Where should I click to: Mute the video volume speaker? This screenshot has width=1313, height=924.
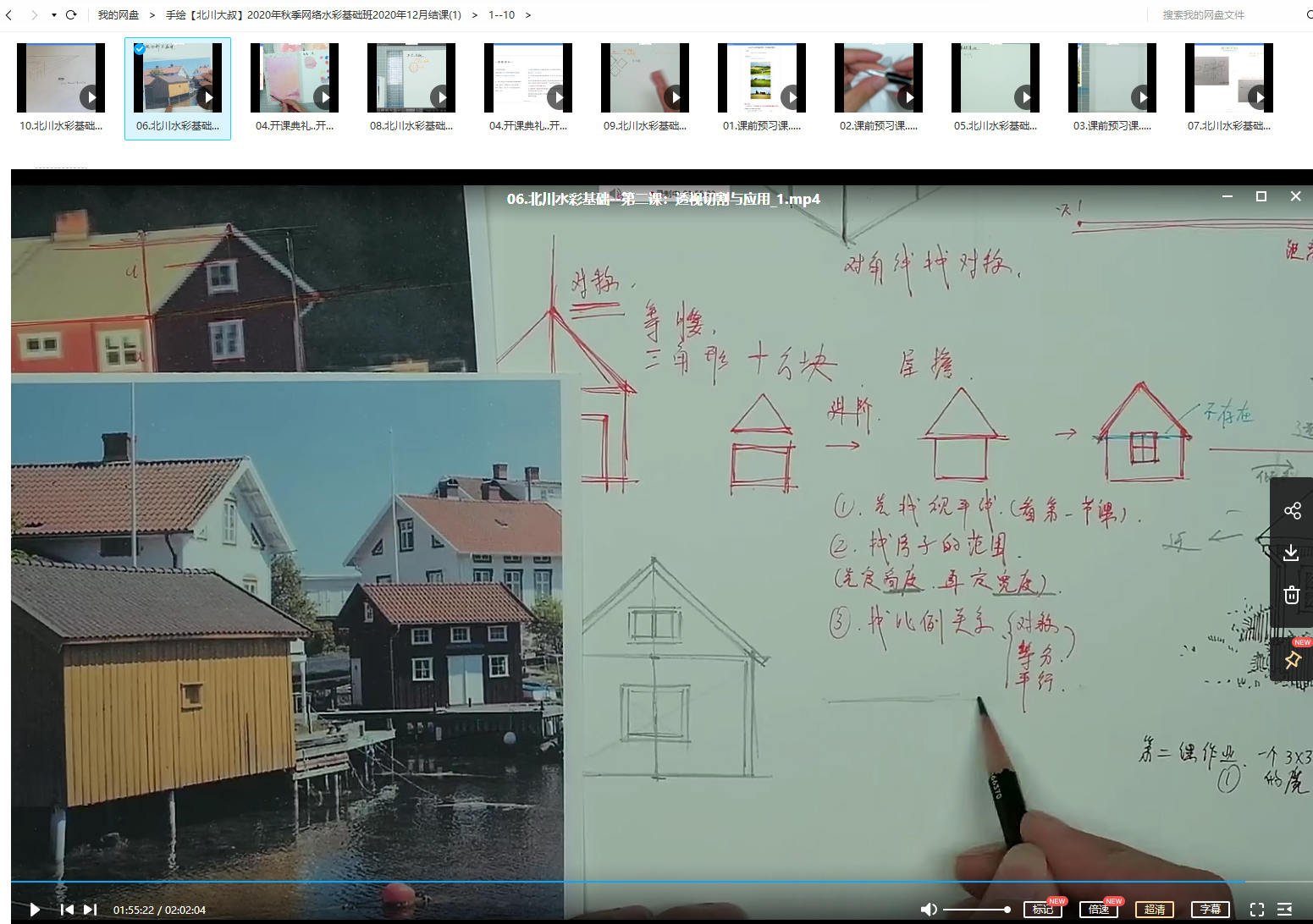click(929, 910)
